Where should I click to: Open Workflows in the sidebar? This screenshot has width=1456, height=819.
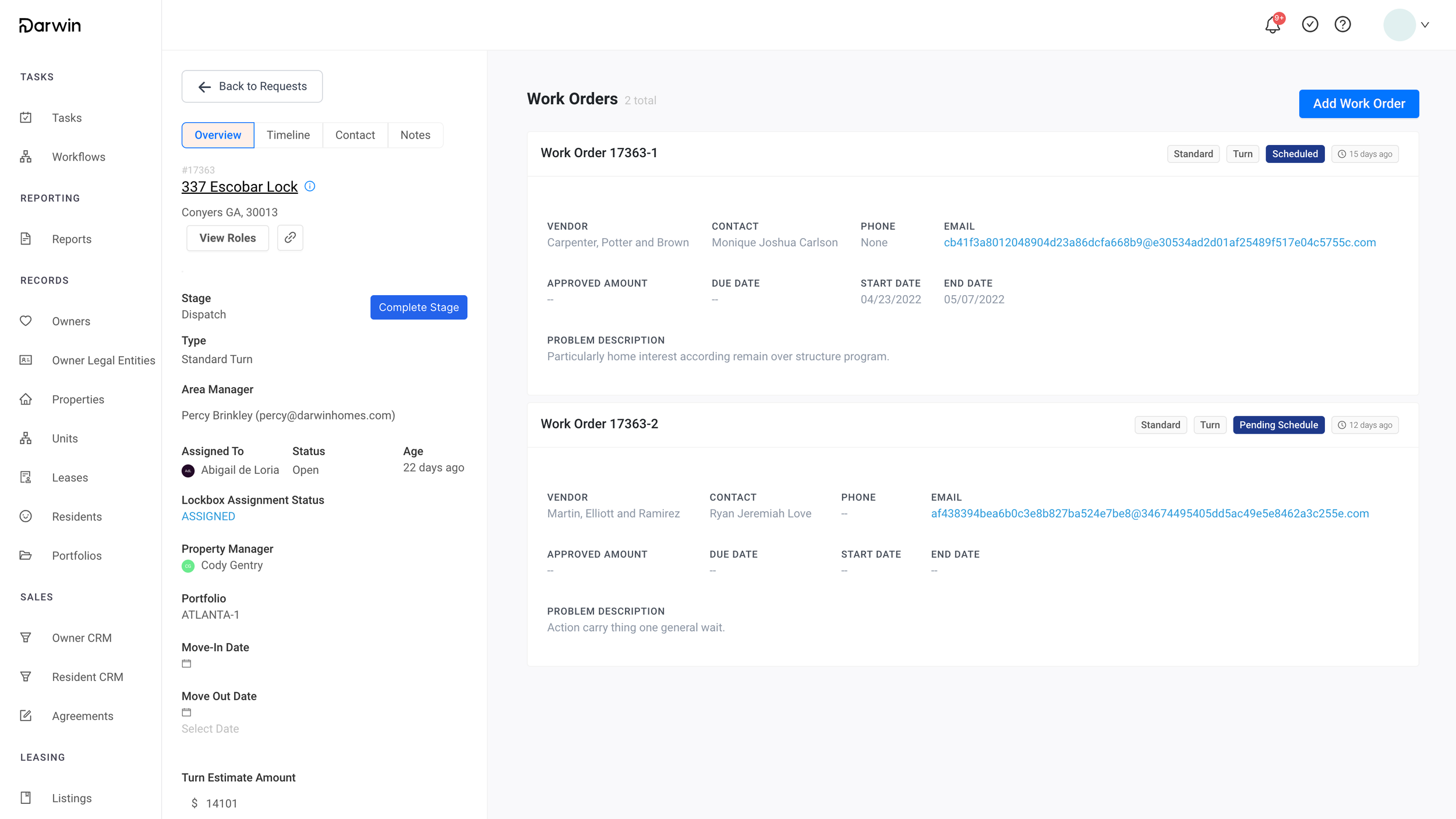coord(78,157)
